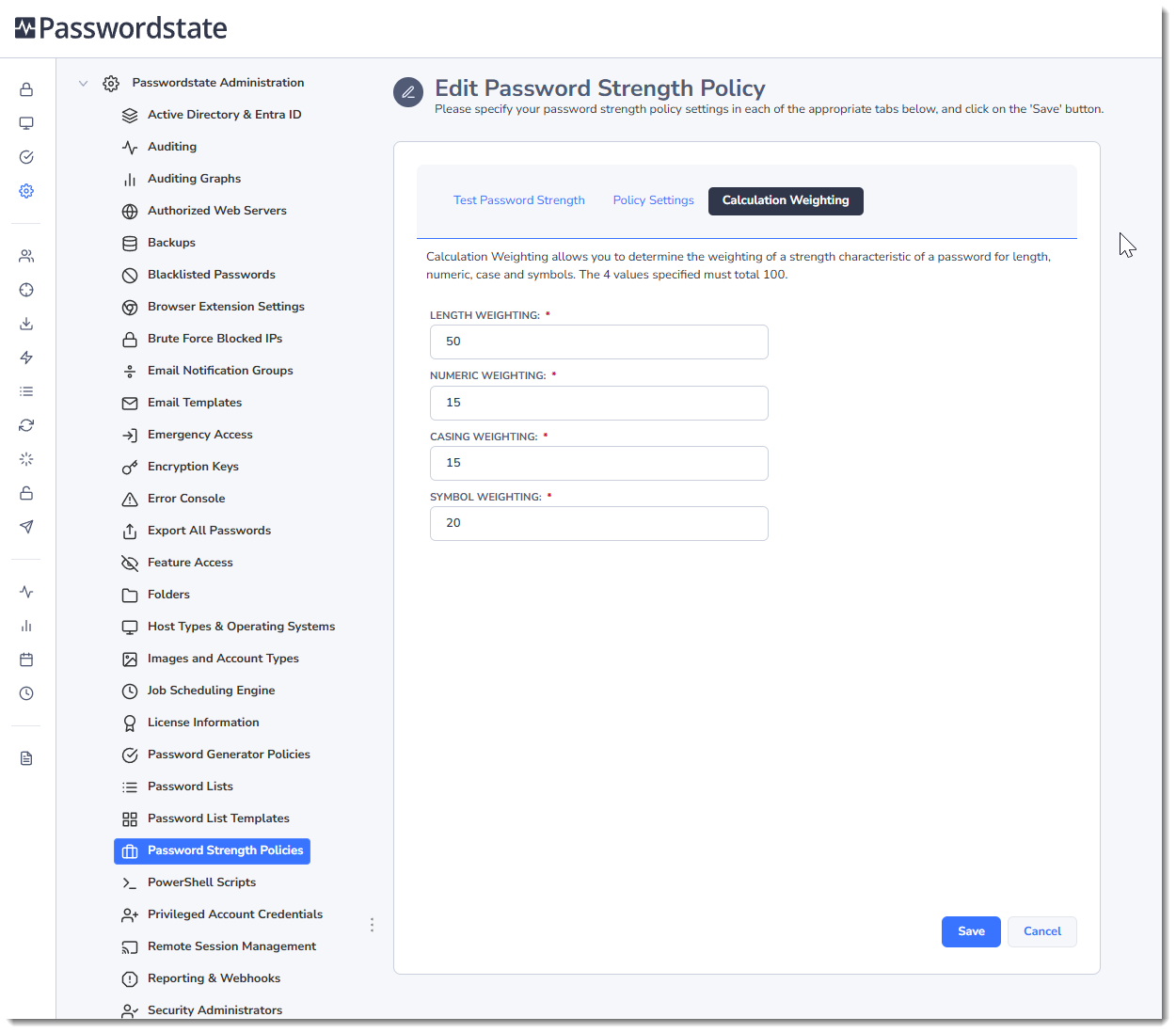Click the check-circle icon in left rail
Image resolution: width=1176 pixels, height=1033 pixels.
pos(26,157)
